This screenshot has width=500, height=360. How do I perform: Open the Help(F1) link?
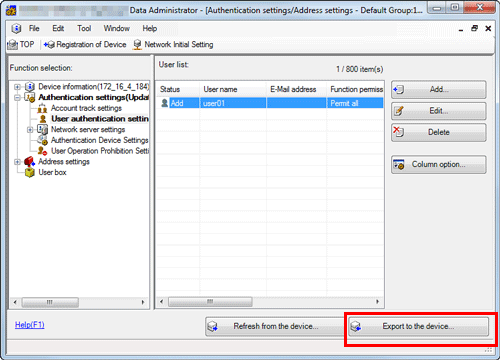(x=29, y=325)
